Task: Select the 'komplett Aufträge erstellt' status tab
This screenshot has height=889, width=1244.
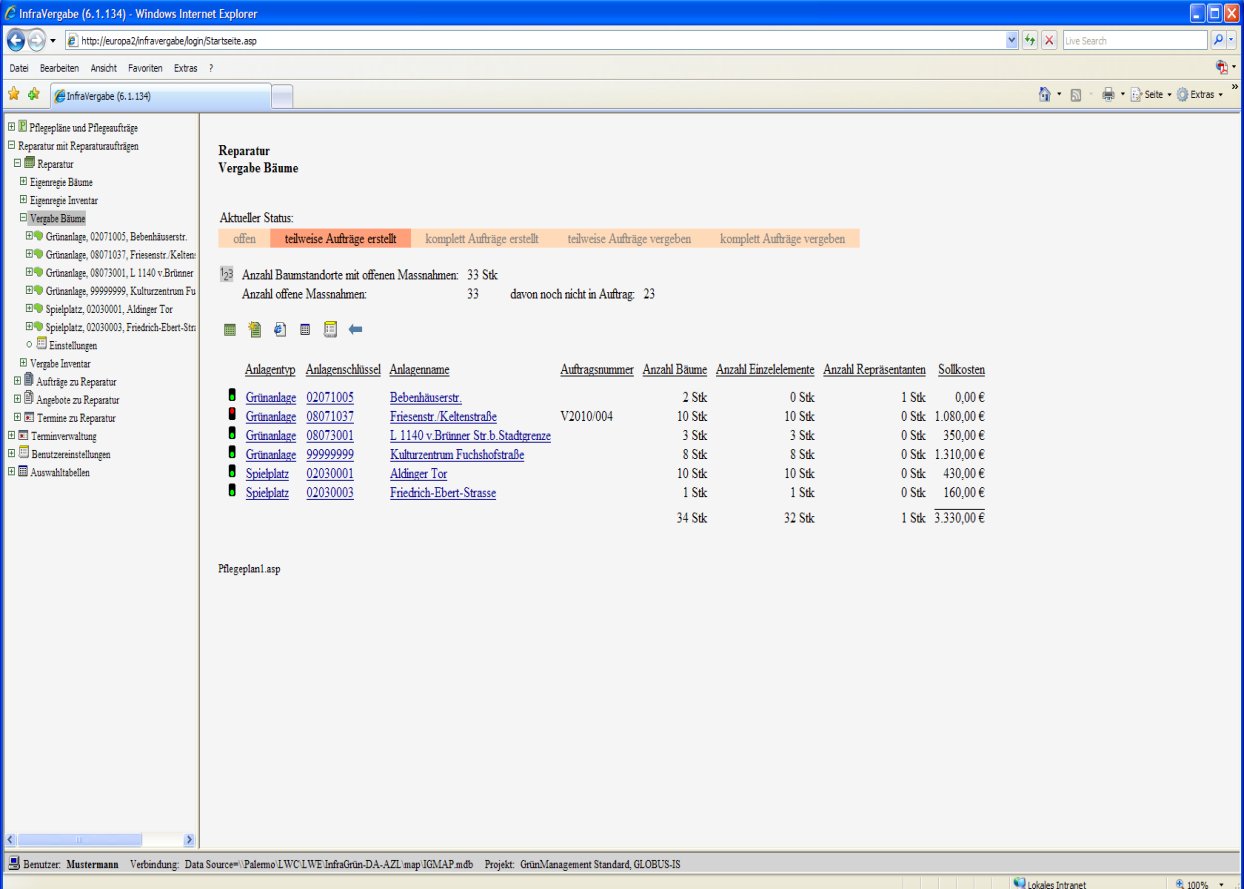Action: click(481, 239)
